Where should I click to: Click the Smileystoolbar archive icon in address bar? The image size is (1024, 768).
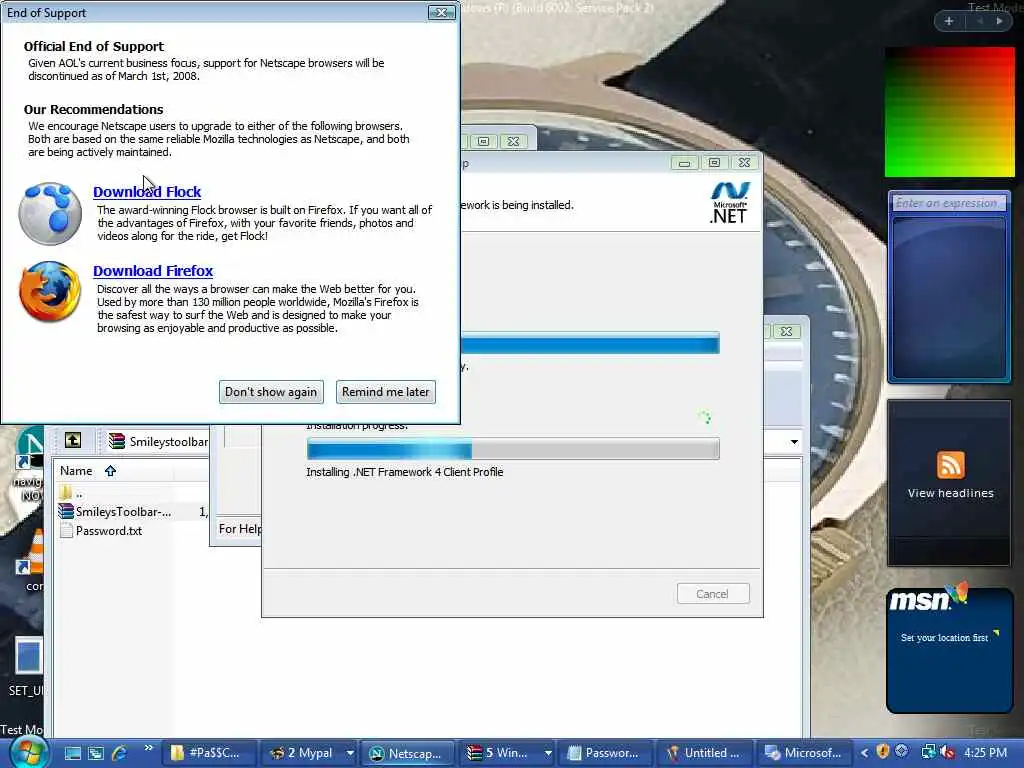(117, 441)
